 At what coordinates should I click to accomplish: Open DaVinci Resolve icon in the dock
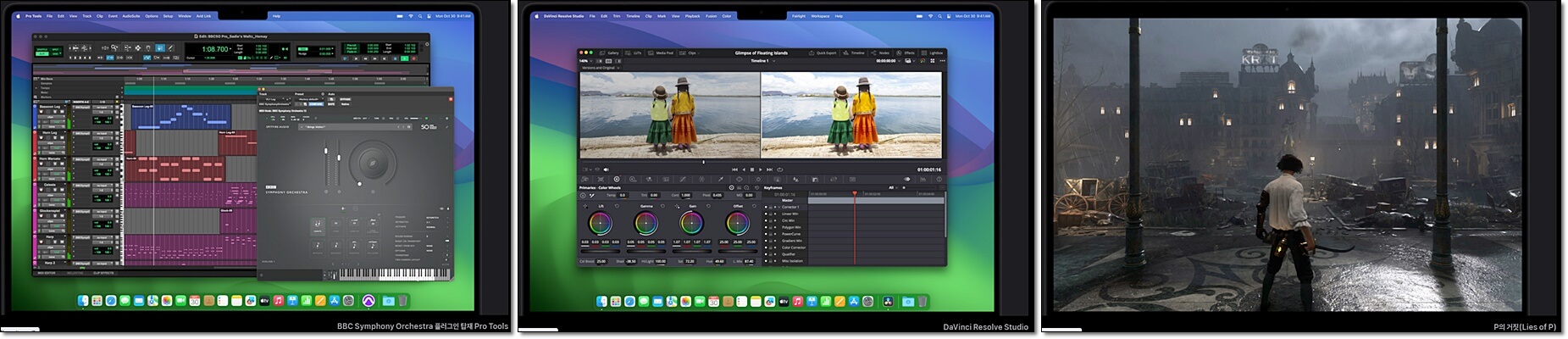pyautogui.click(x=888, y=301)
